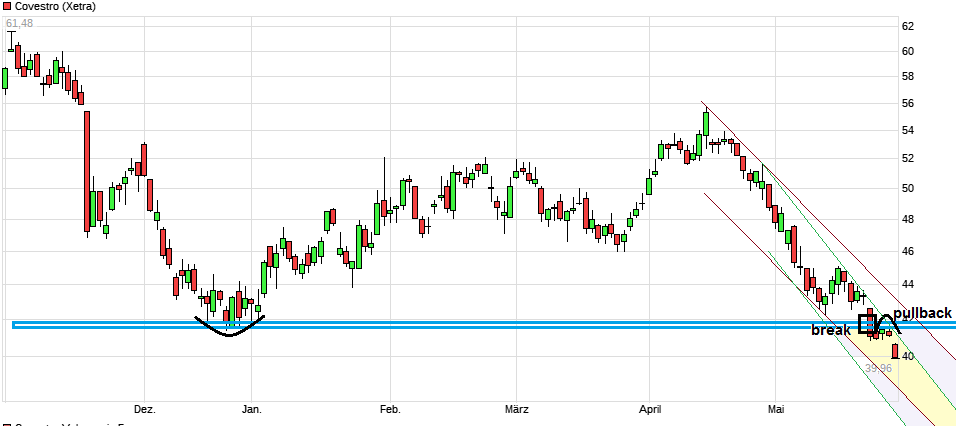Click the 39,96 low price label

pyautogui.click(x=878, y=368)
